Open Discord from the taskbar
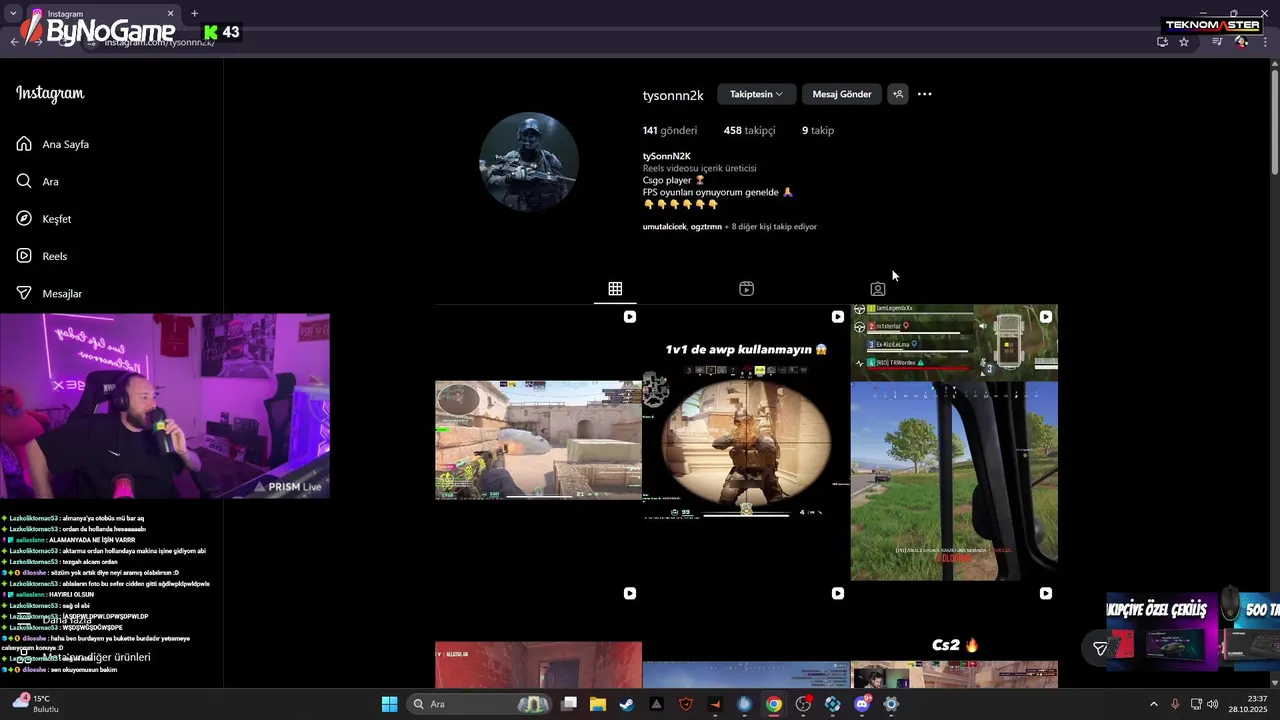The image size is (1280, 720). (x=862, y=704)
